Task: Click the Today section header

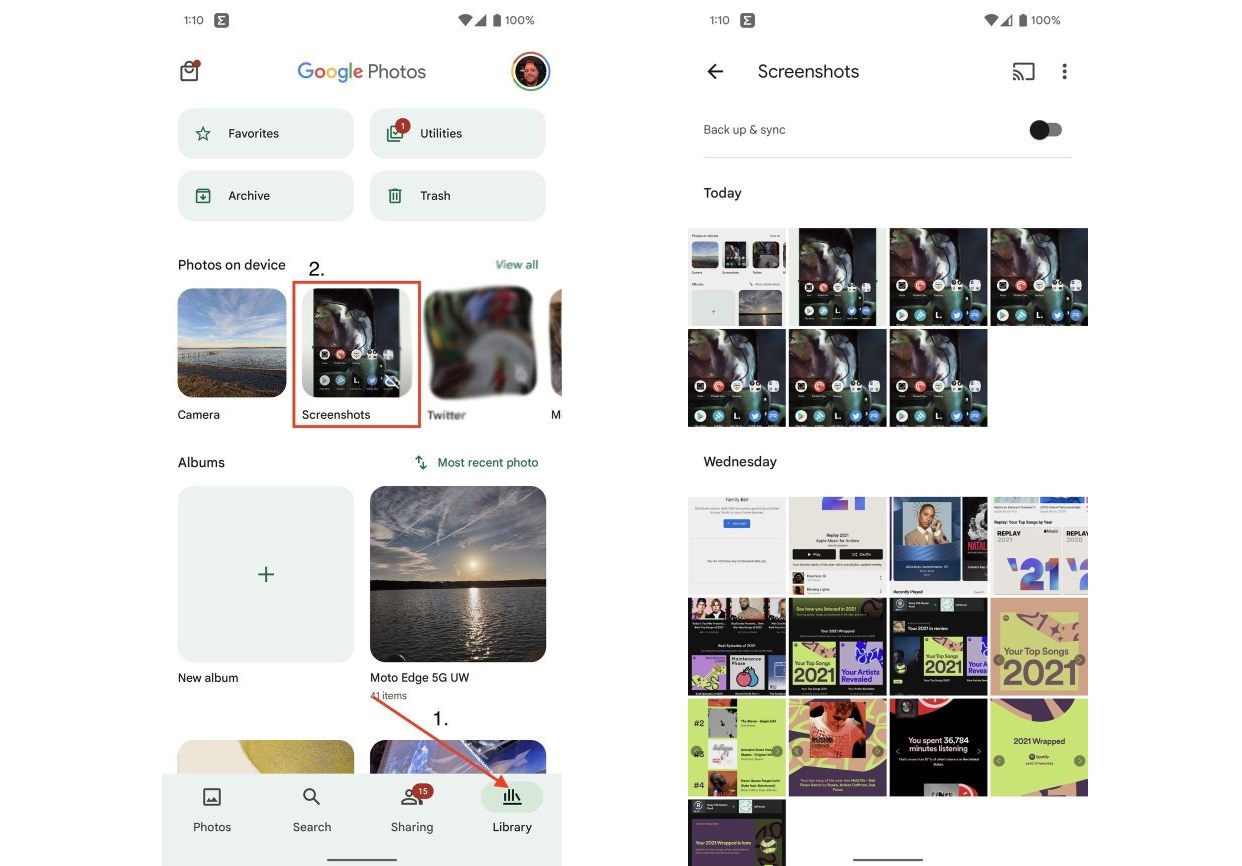Action: pyautogui.click(x=722, y=193)
